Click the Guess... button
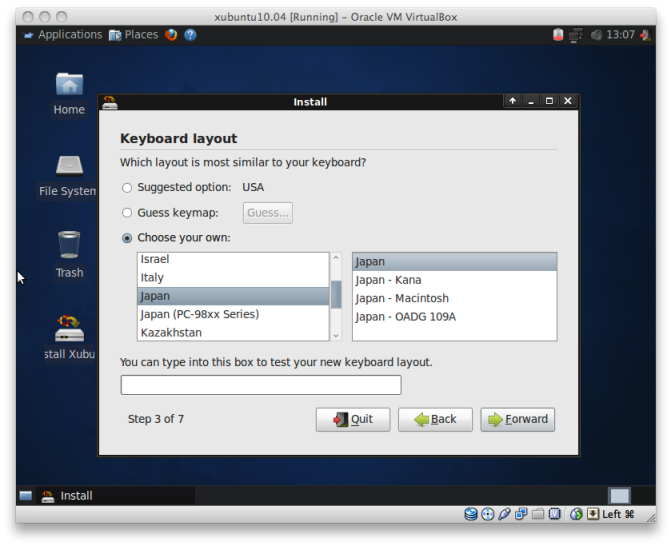671x546 pixels. click(x=268, y=213)
